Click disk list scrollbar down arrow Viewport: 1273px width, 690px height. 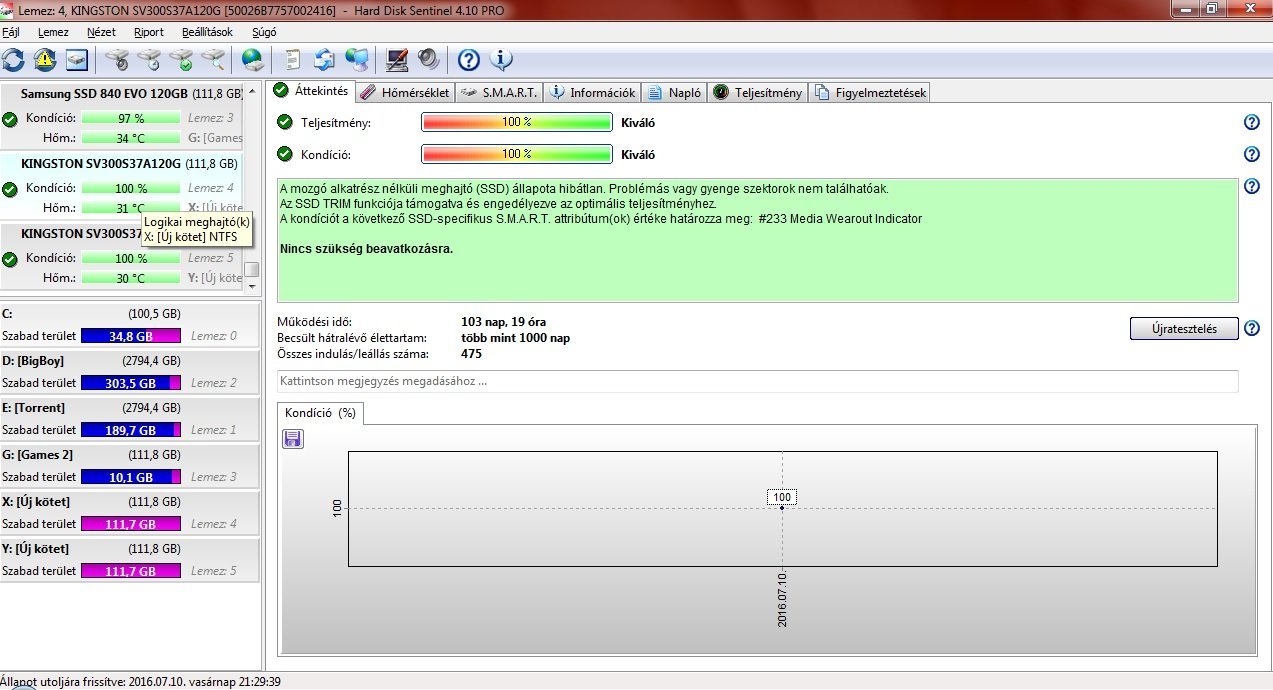pyautogui.click(x=252, y=286)
